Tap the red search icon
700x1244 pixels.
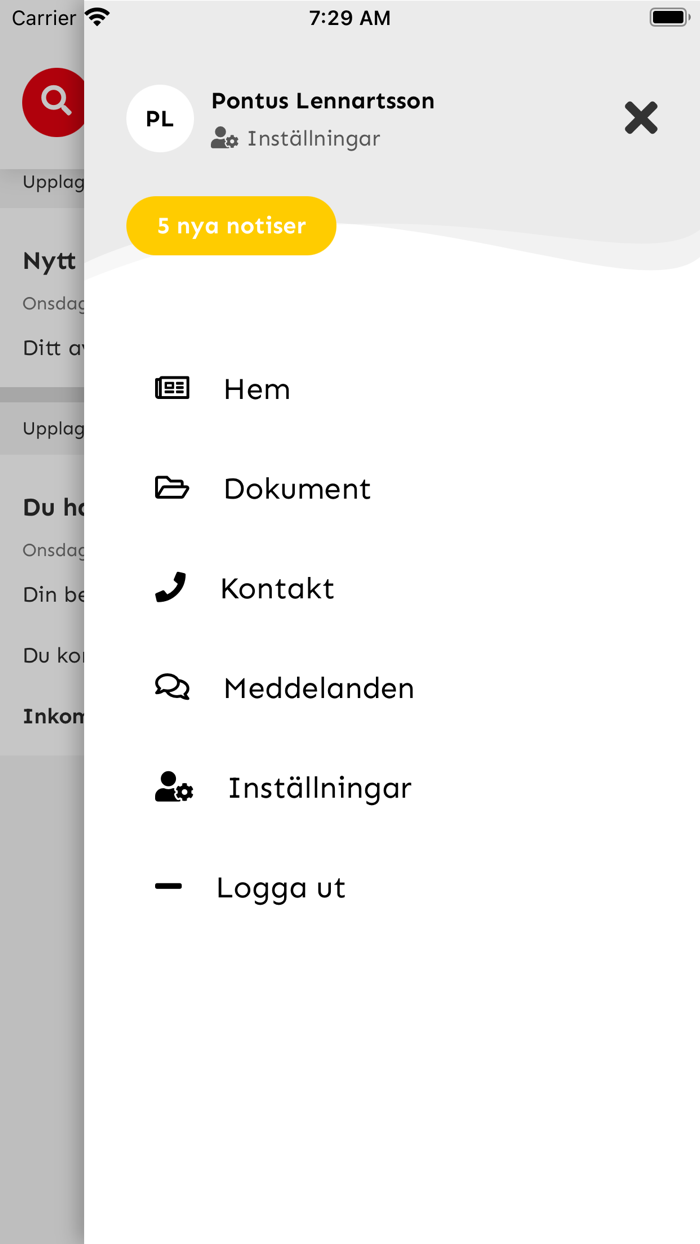point(54,102)
